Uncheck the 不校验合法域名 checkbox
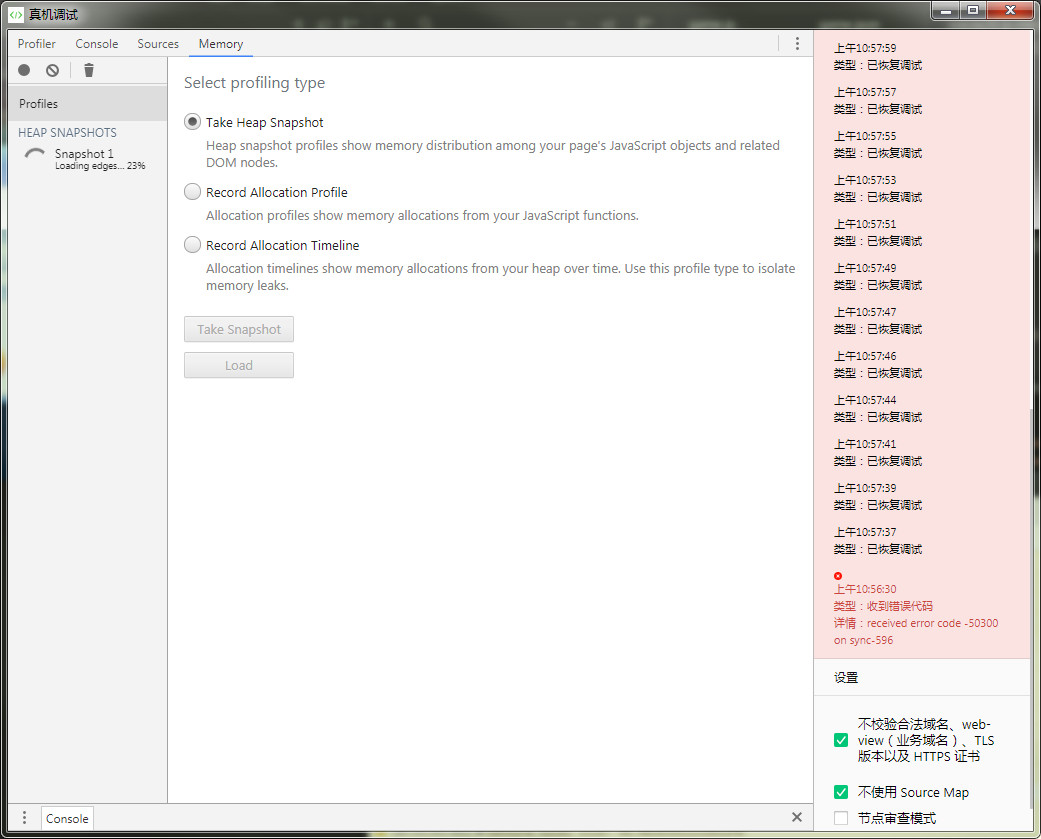 [841, 740]
